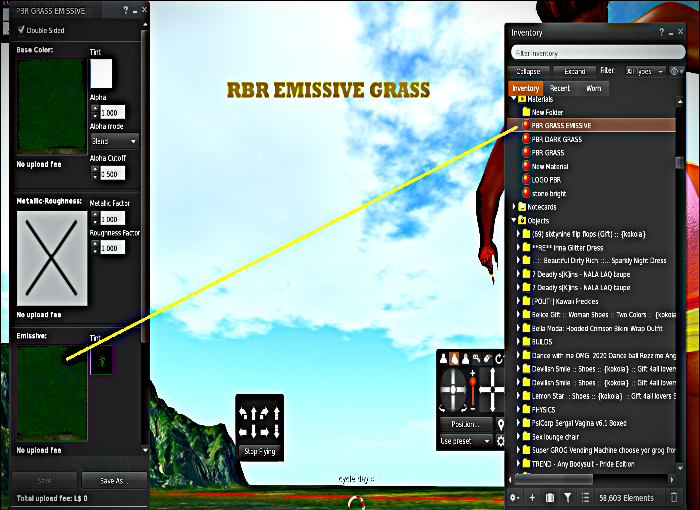Click the camera reset rotation icon
The height and width of the screenshot is (510, 700).
499,358
